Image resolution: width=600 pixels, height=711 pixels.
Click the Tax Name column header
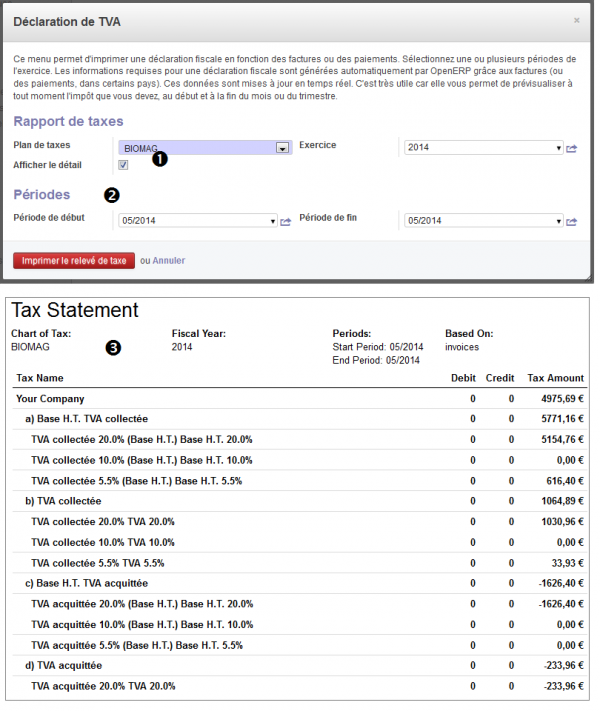point(39,379)
